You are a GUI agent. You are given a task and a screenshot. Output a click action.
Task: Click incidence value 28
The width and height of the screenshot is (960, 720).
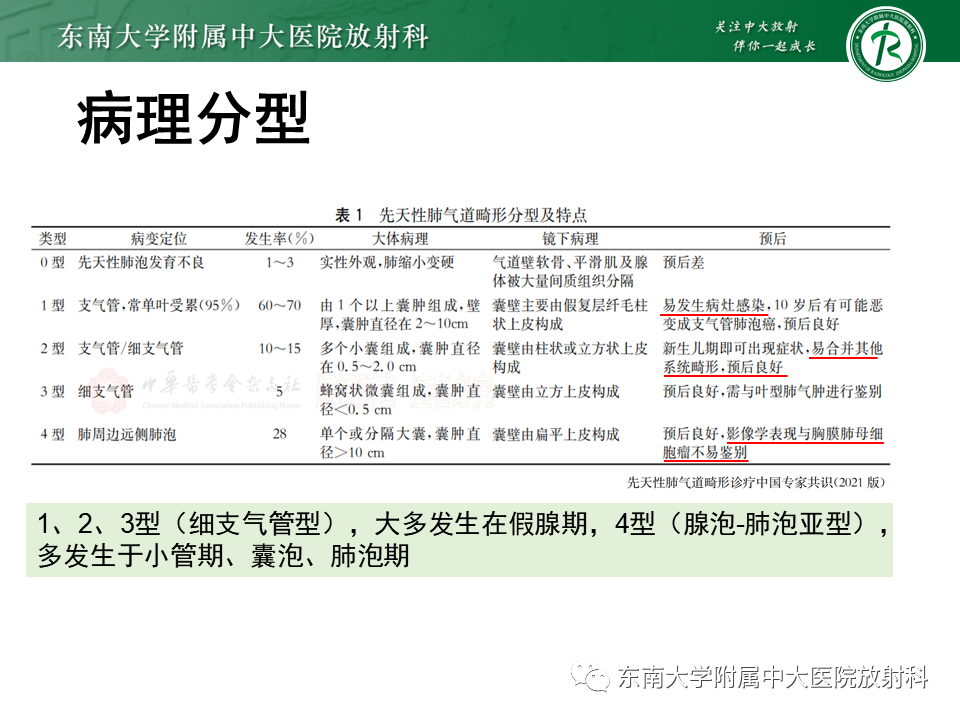click(x=280, y=435)
